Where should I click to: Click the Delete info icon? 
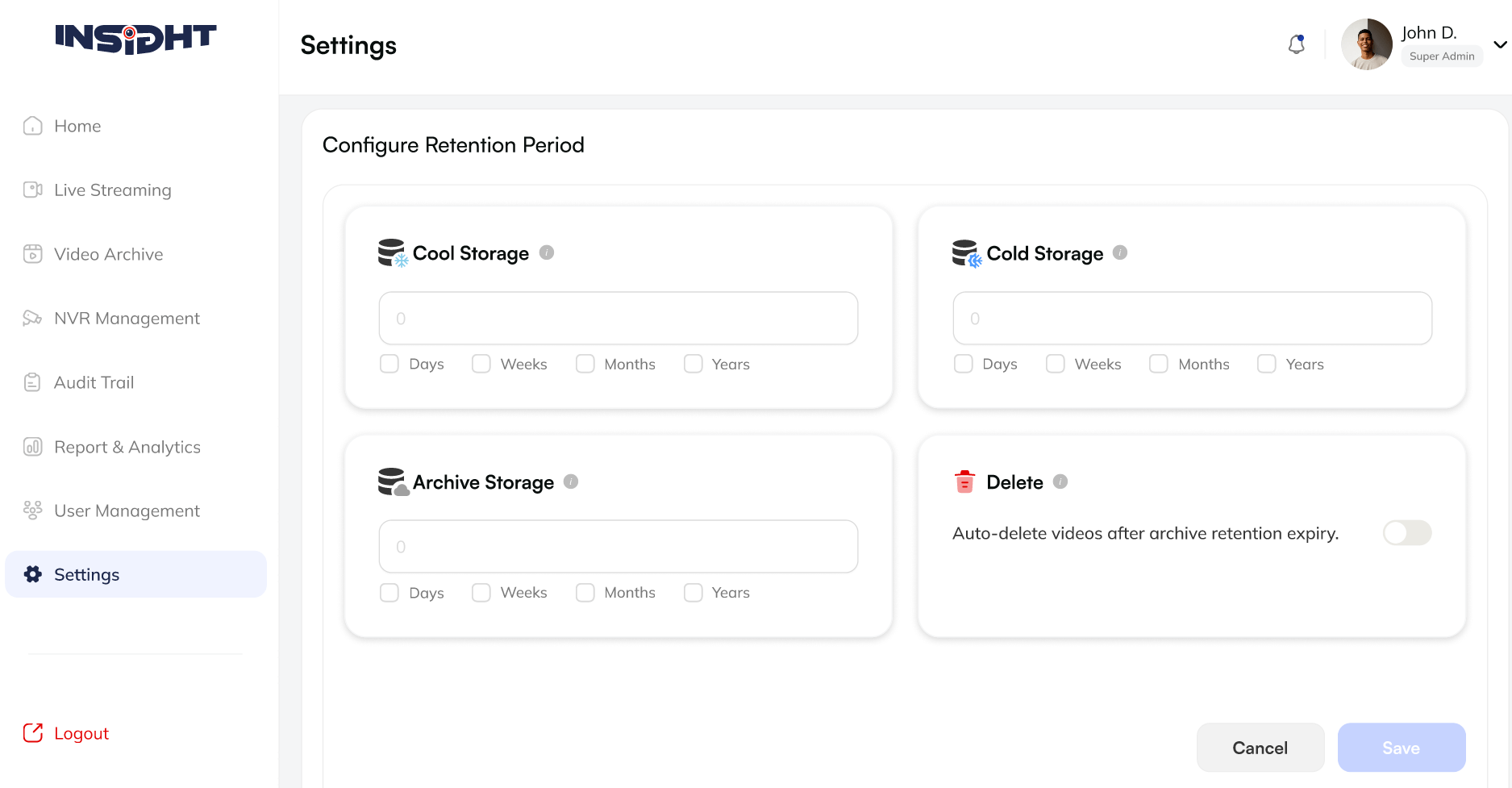coord(1060,482)
